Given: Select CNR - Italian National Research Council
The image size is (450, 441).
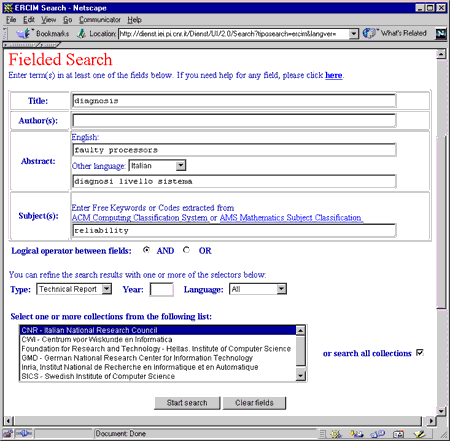Looking at the screenshot, I should 158,330.
